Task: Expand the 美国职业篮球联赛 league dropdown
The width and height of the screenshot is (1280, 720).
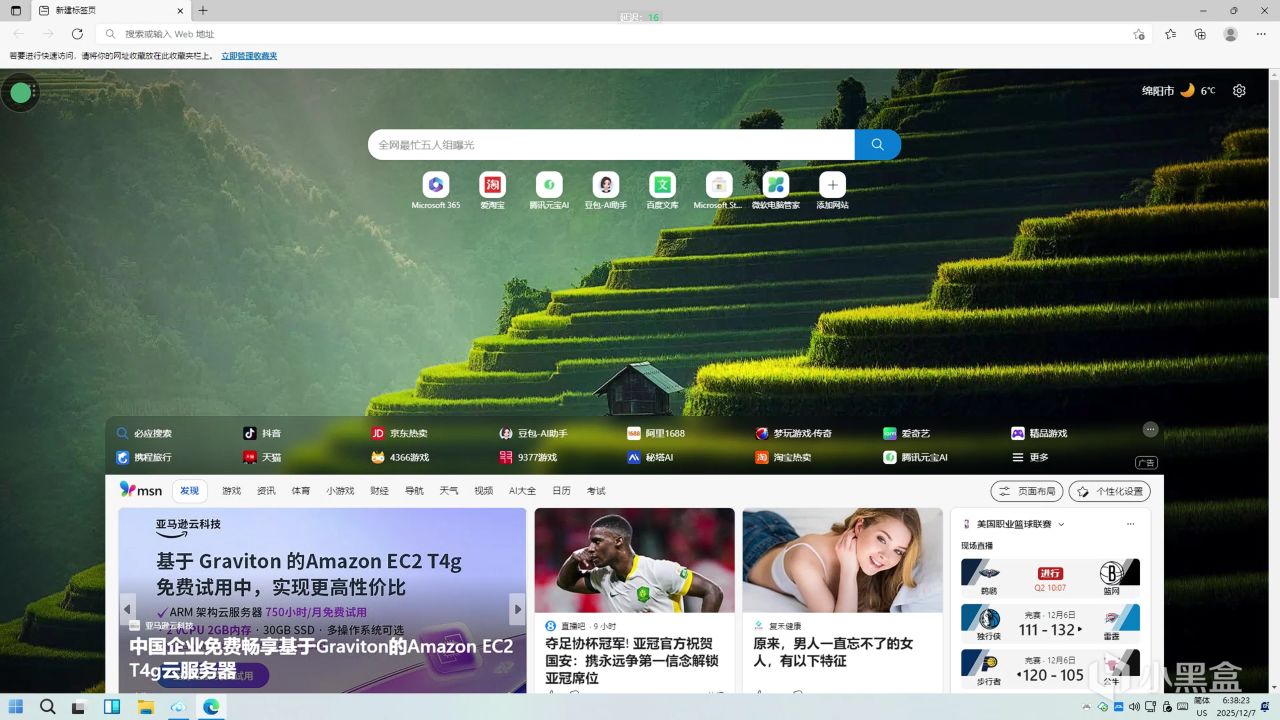Action: click(x=1061, y=524)
